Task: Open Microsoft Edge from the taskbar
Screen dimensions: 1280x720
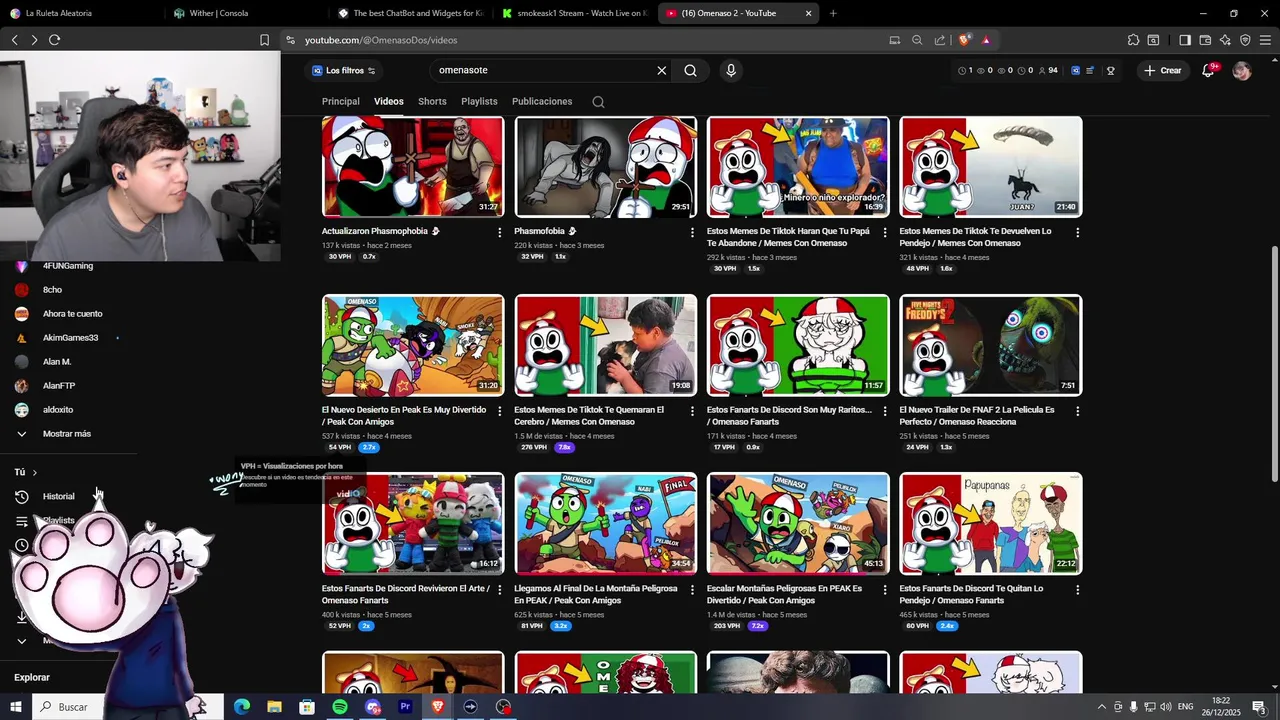Action: [x=242, y=707]
